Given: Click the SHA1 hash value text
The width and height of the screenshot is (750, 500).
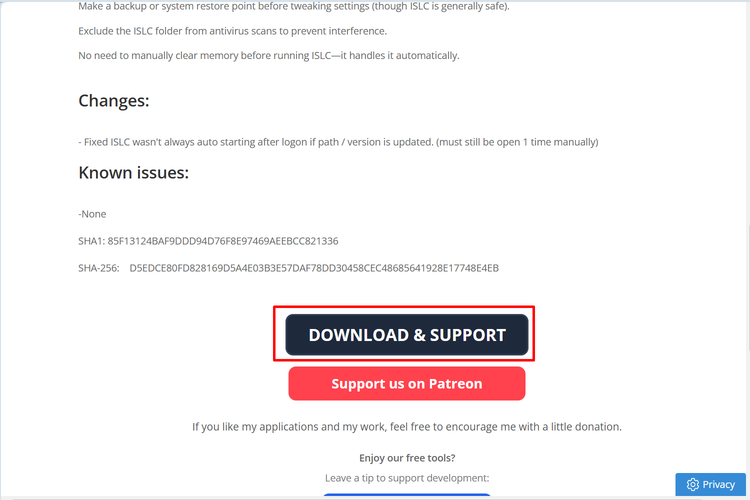Looking at the screenshot, I should pos(222,241).
